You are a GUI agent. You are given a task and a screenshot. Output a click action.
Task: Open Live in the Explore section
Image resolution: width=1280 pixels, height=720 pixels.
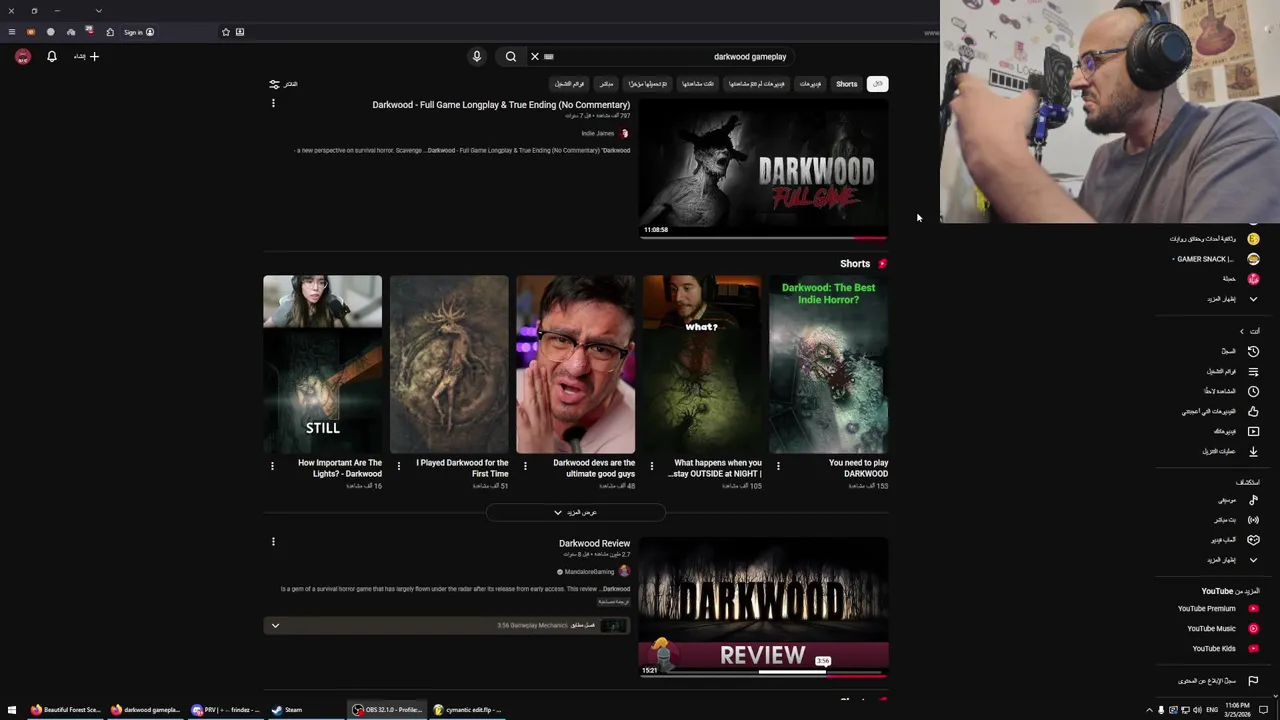coord(1236,520)
